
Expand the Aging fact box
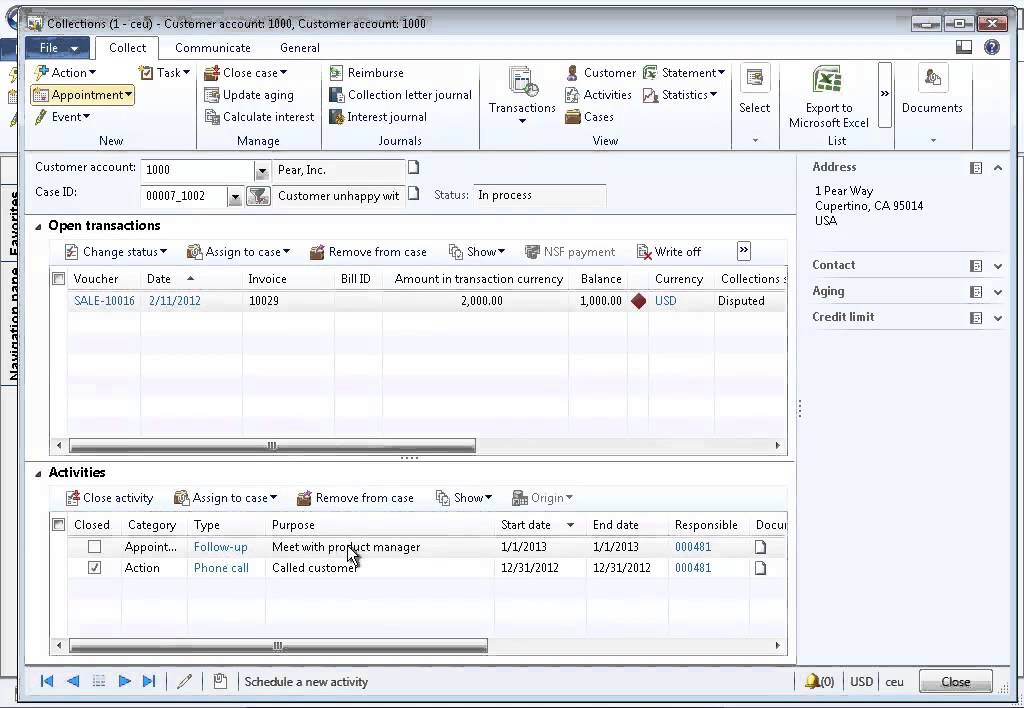[998, 292]
